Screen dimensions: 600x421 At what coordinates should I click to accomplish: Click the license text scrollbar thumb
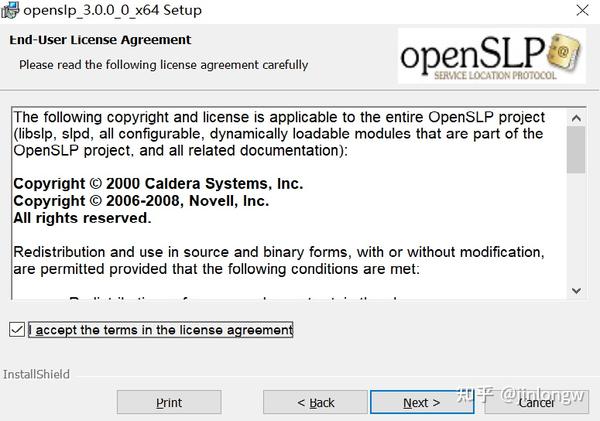tap(576, 148)
